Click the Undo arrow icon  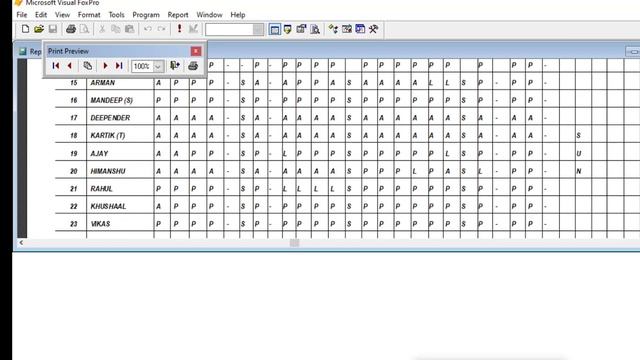(x=148, y=29)
